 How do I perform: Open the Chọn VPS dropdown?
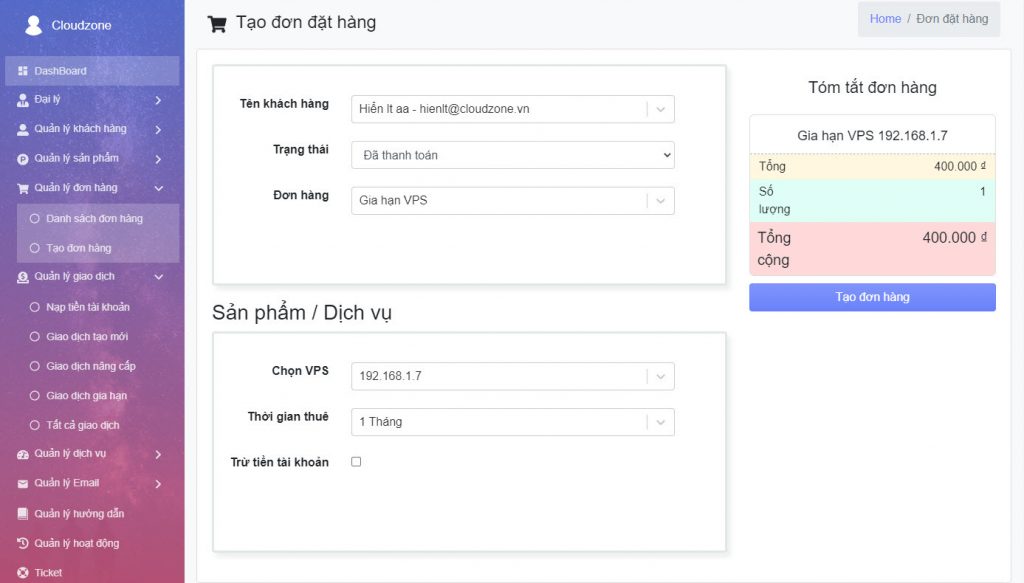pyautogui.click(x=512, y=376)
